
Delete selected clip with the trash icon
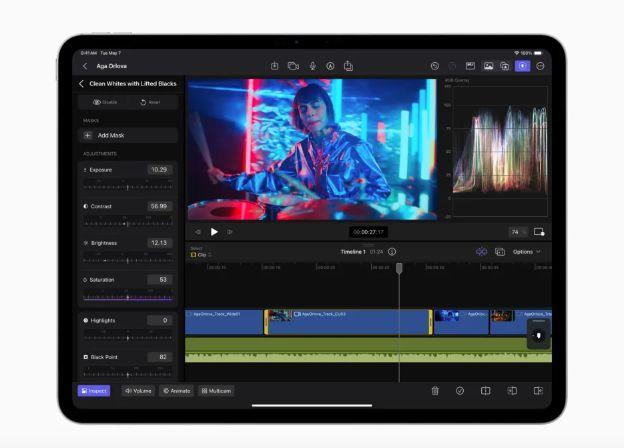435,391
